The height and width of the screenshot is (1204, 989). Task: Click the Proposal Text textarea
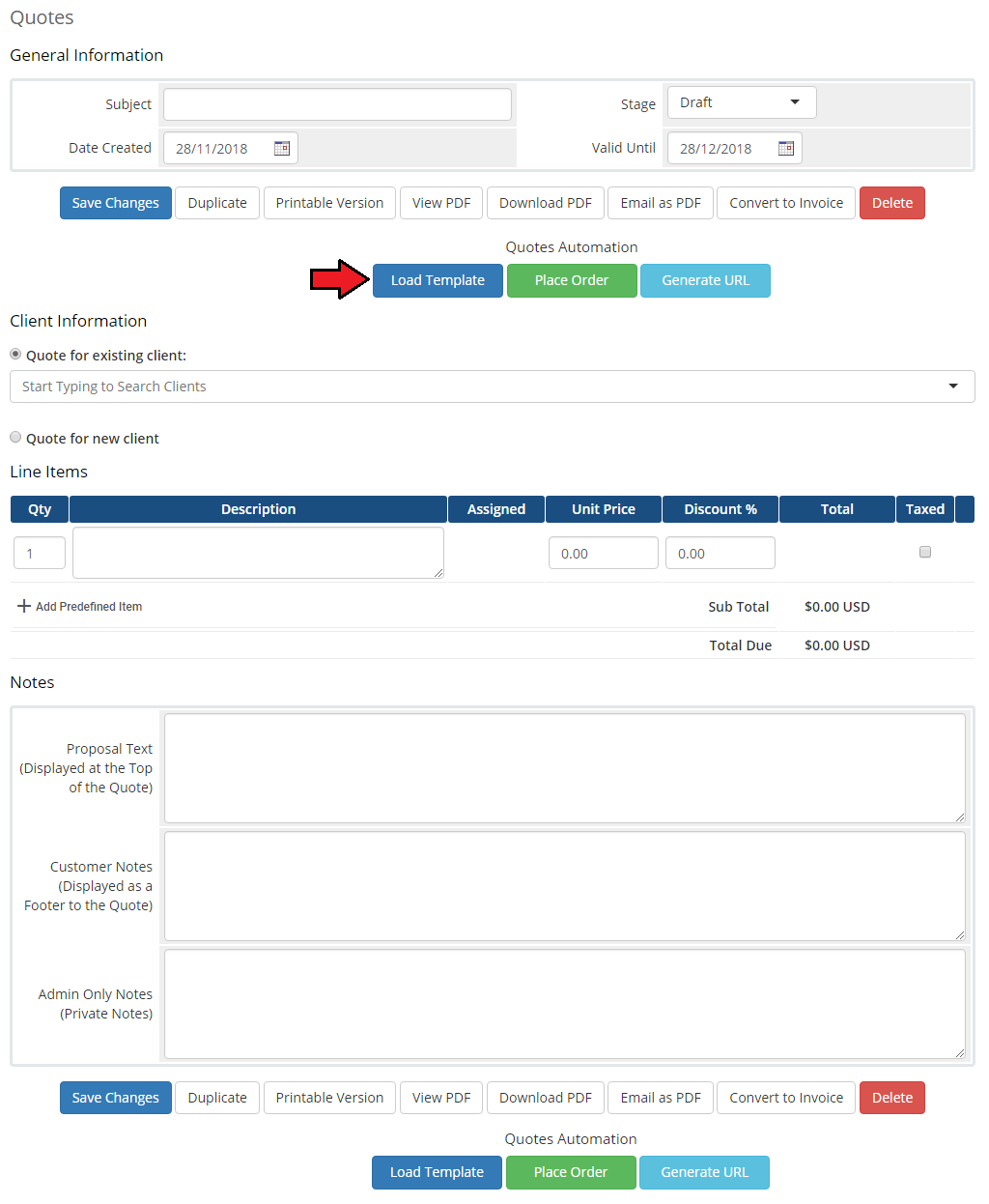pyautogui.click(x=565, y=768)
